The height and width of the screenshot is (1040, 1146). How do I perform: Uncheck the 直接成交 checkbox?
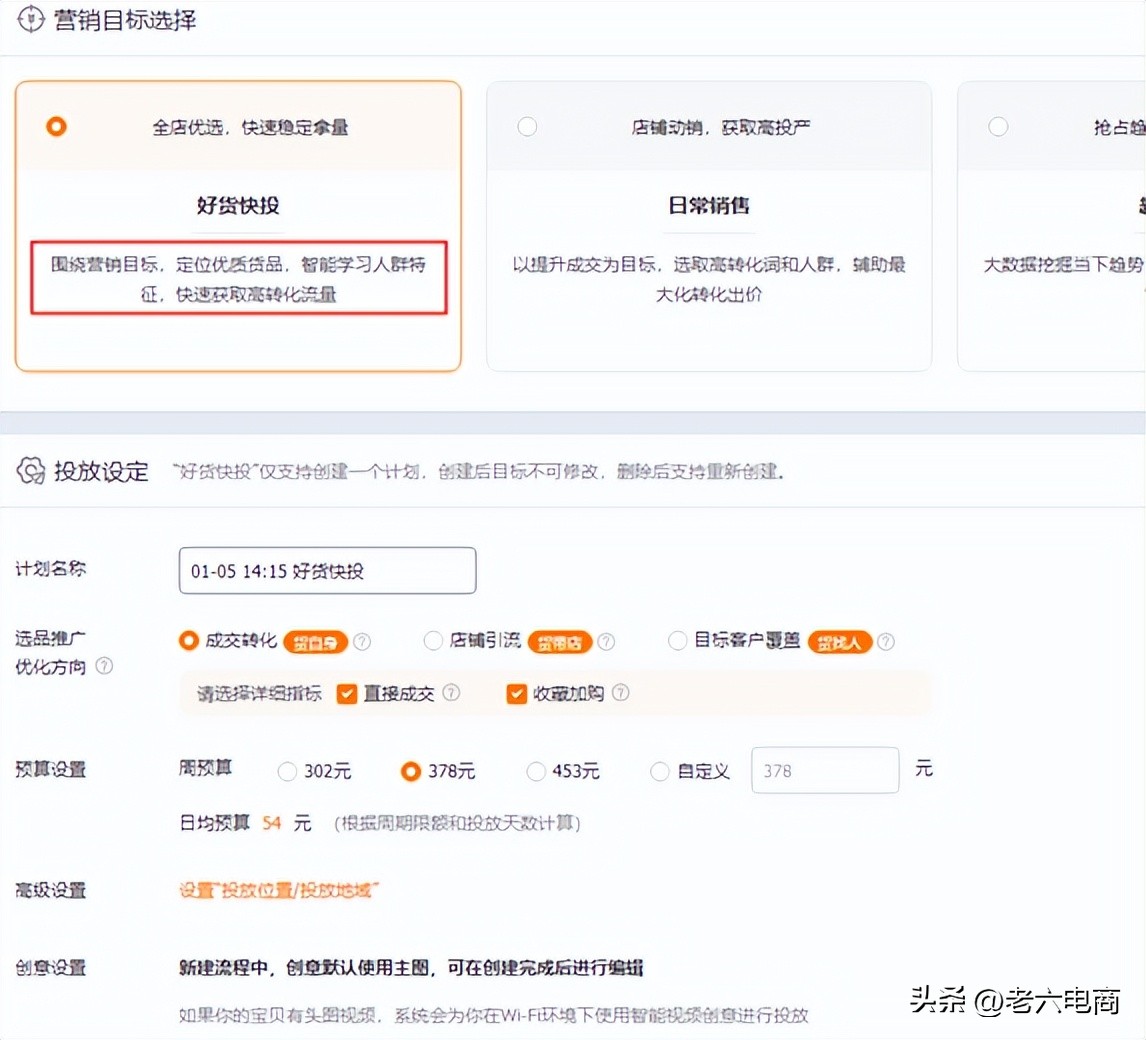[346, 692]
